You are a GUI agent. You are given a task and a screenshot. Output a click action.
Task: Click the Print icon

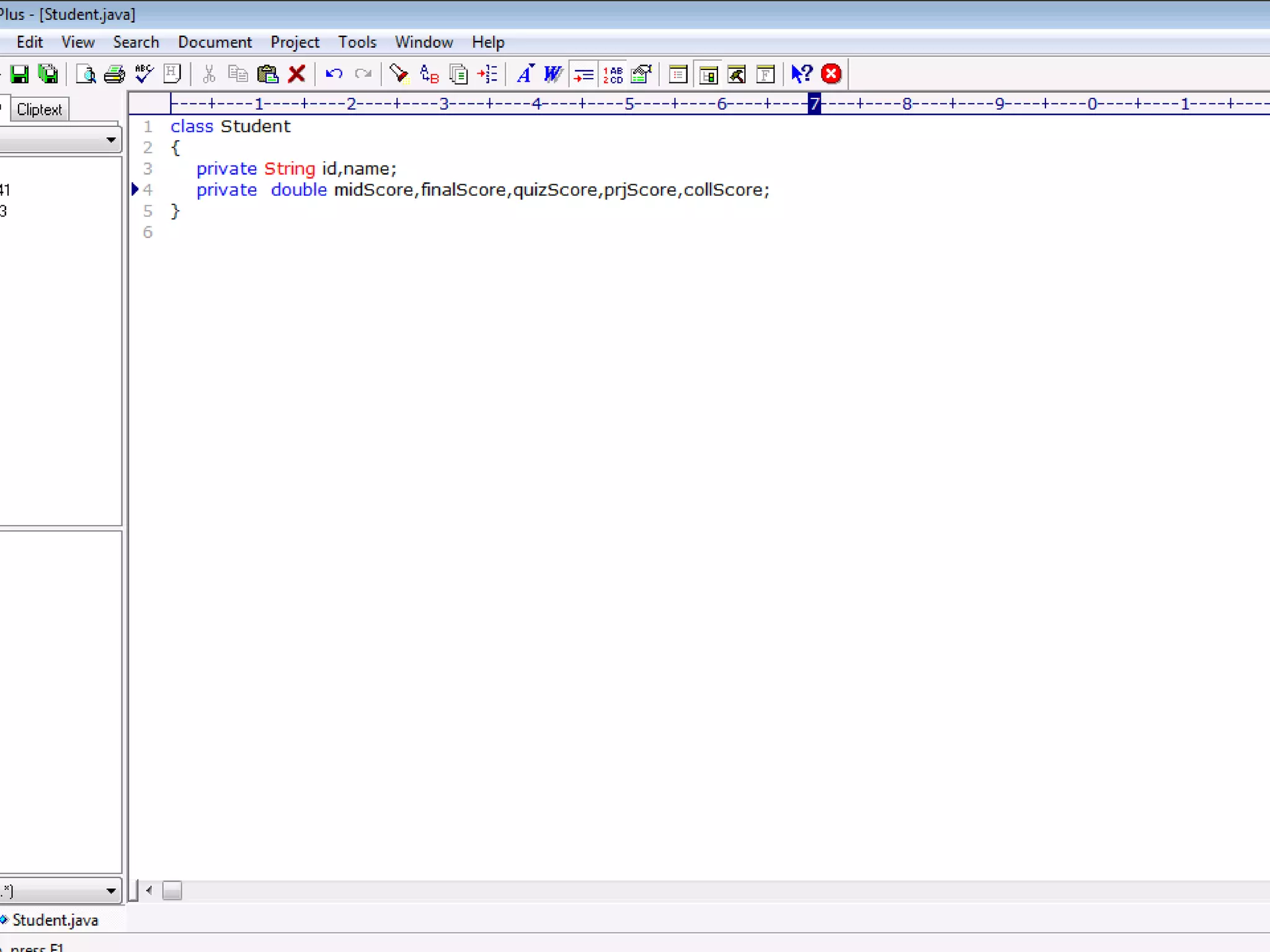[114, 74]
